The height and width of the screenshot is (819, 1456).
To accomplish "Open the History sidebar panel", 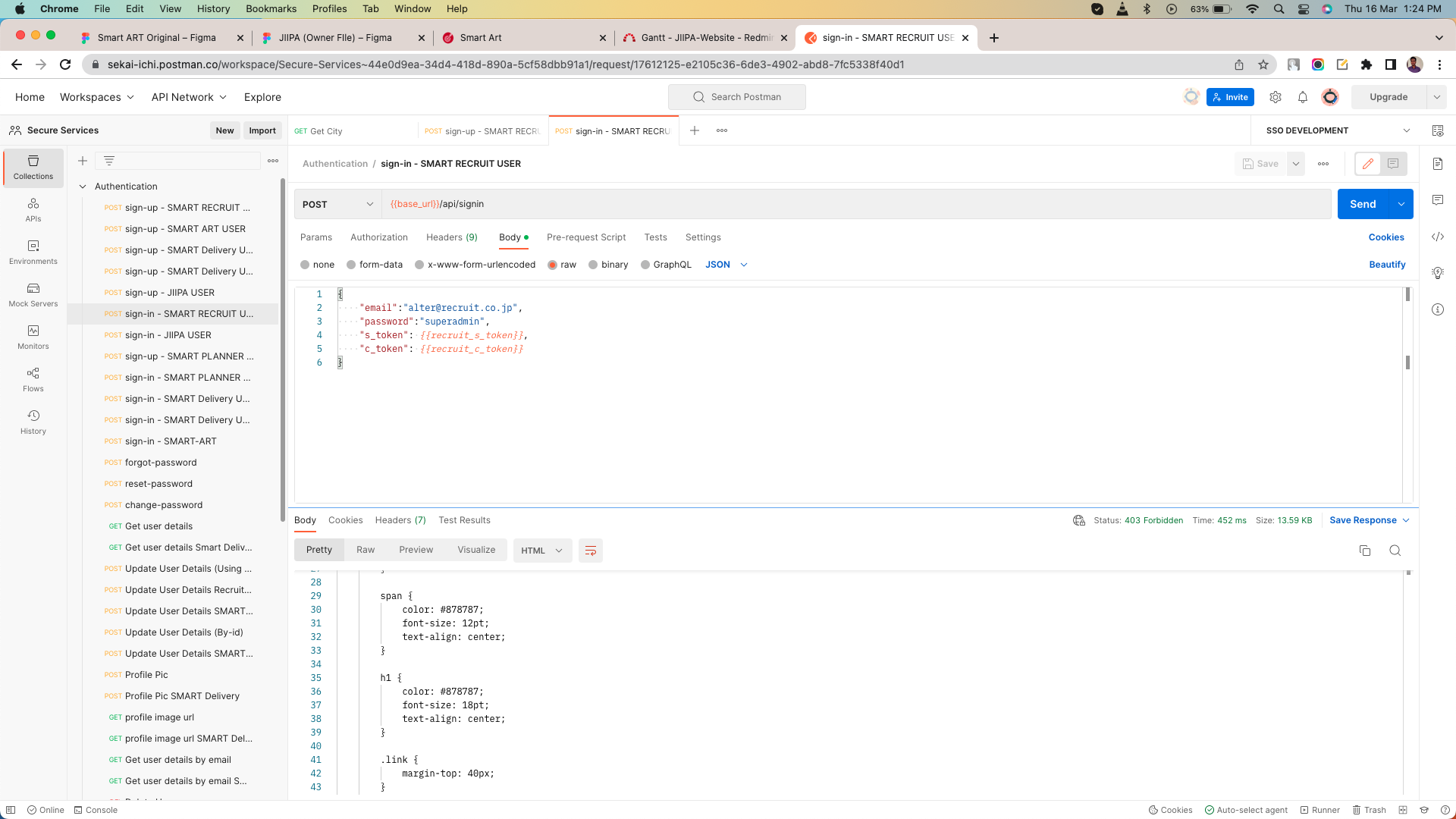I will click(33, 422).
